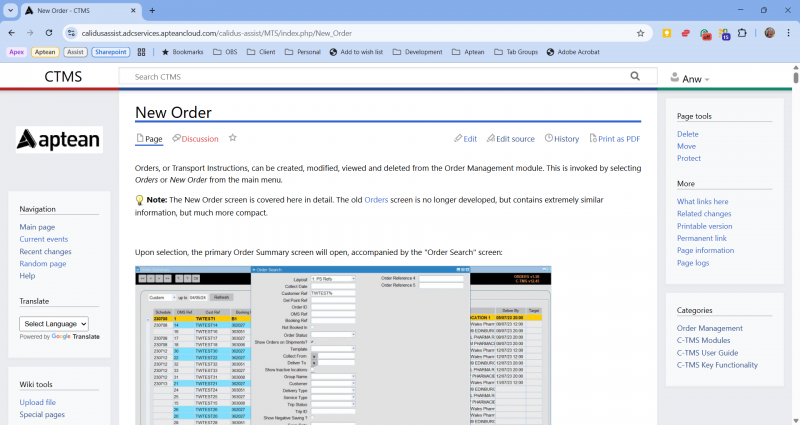Image resolution: width=800 pixels, height=425 pixels.
Task: Click the Aptean logo image
Action: (59, 139)
